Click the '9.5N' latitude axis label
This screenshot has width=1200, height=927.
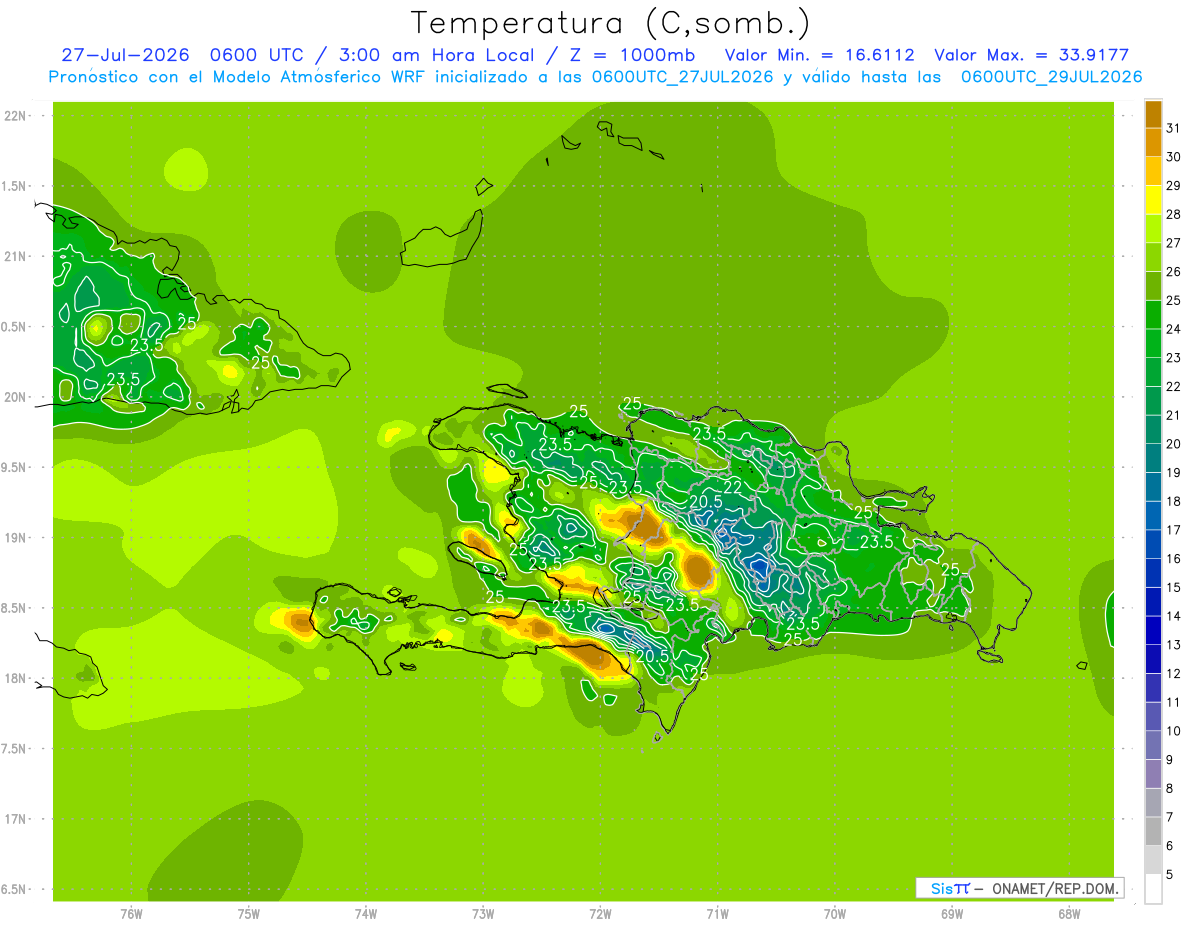(x=15, y=468)
